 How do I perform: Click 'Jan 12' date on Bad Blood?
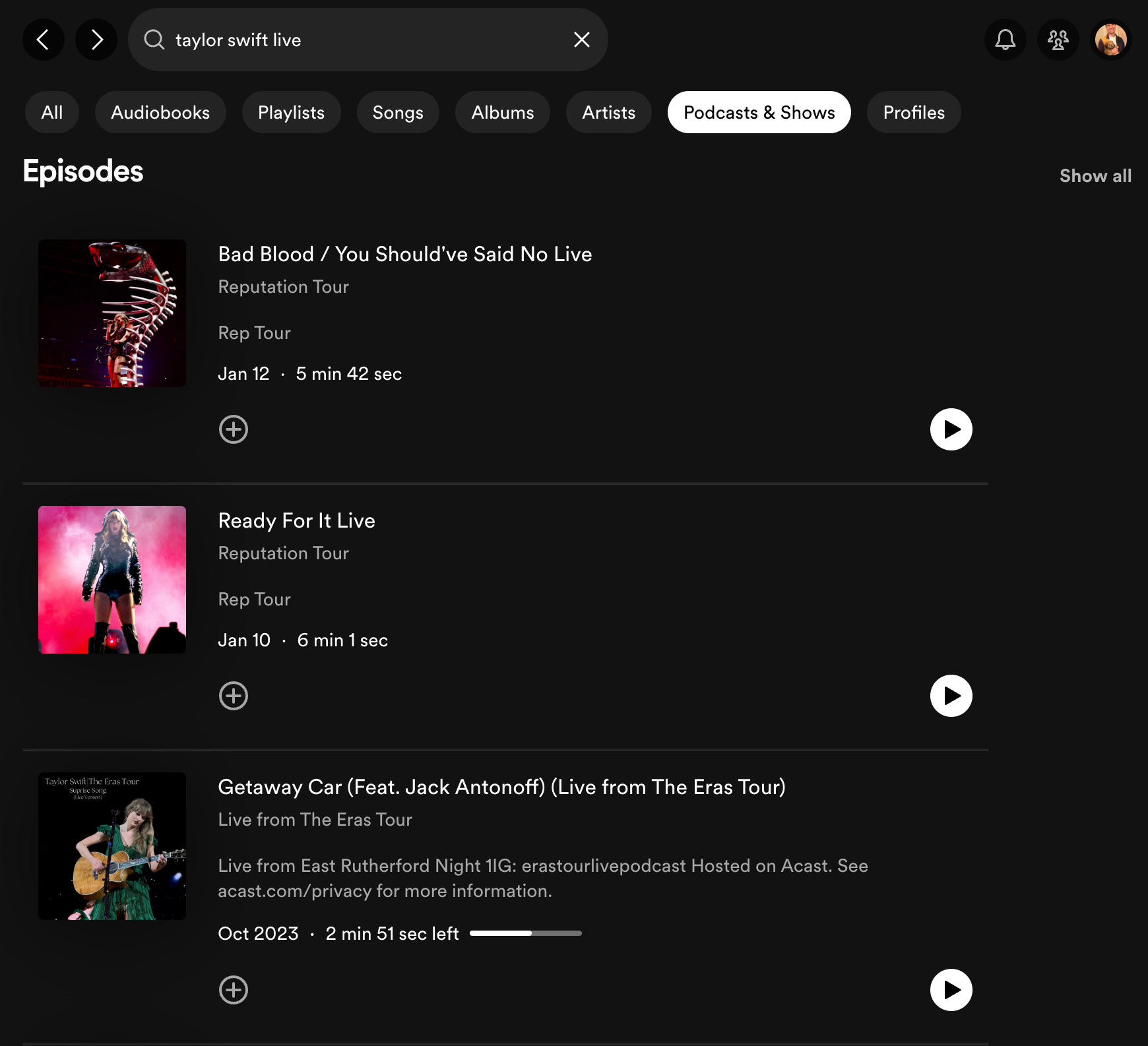coord(243,374)
